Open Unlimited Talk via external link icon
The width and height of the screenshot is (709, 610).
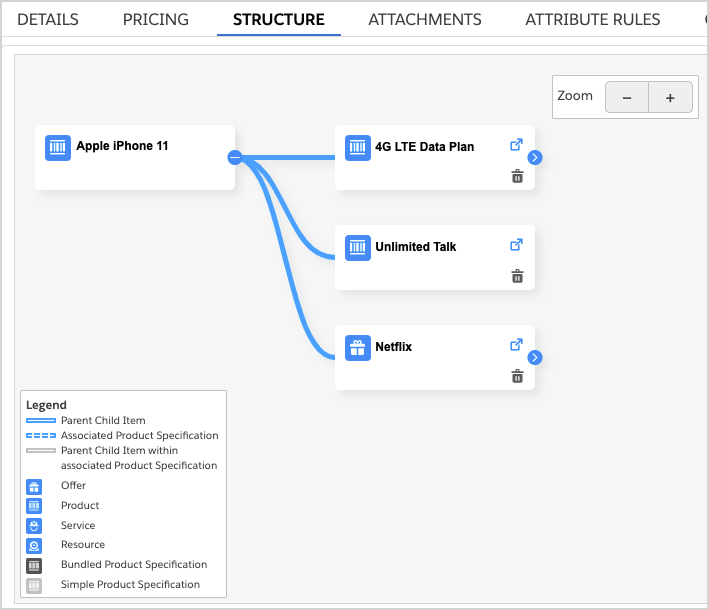pos(516,245)
